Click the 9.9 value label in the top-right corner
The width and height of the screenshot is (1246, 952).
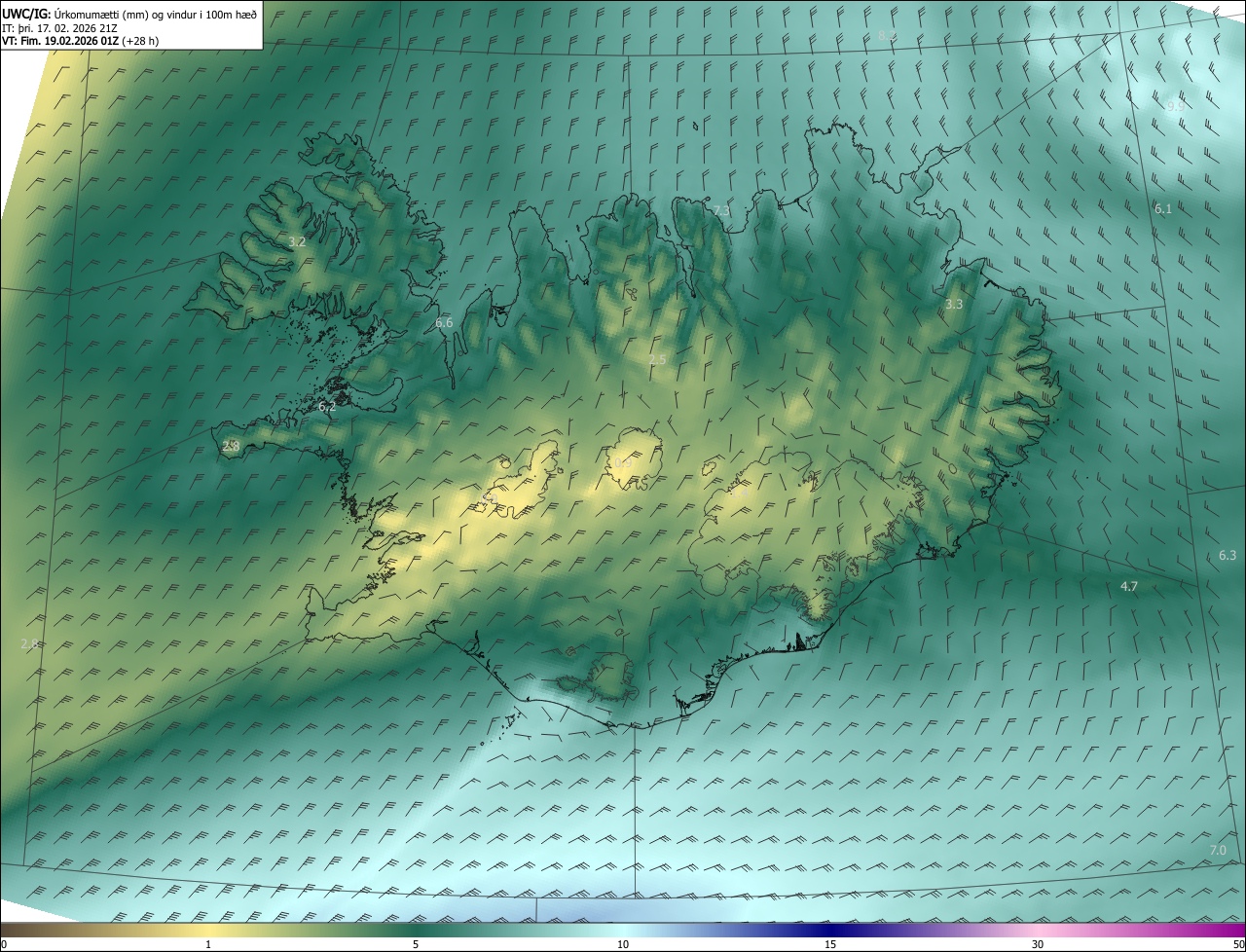(x=1175, y=106)
